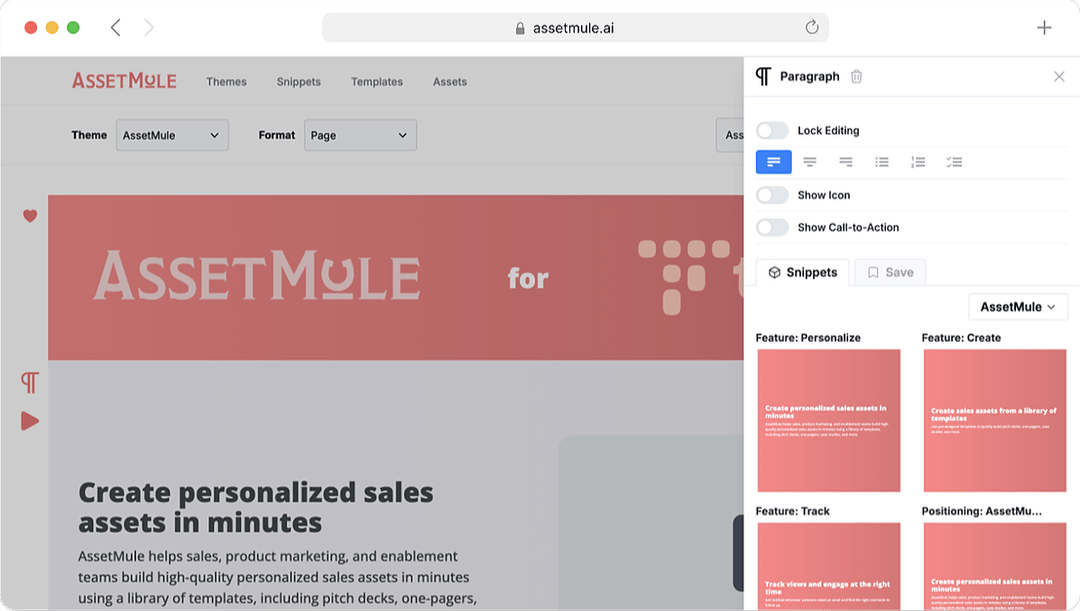
Task: Open the AssetMule filter dropdown in Snippets panel
Action: 1017,306
